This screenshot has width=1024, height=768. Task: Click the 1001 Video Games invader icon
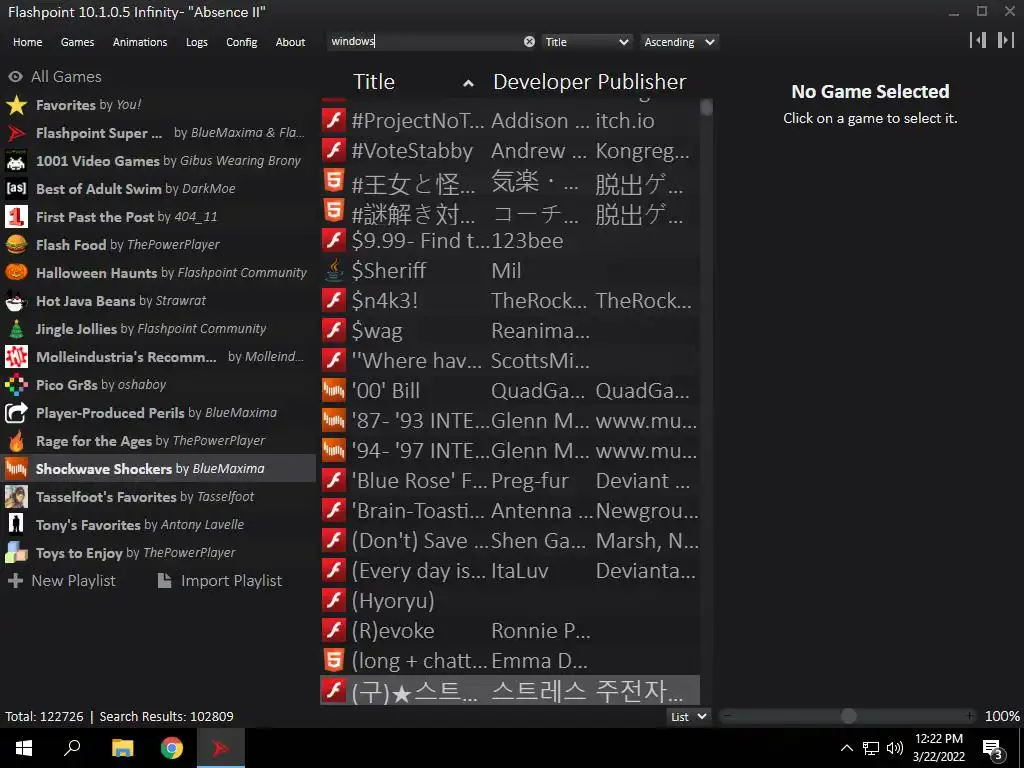(16, 161)
